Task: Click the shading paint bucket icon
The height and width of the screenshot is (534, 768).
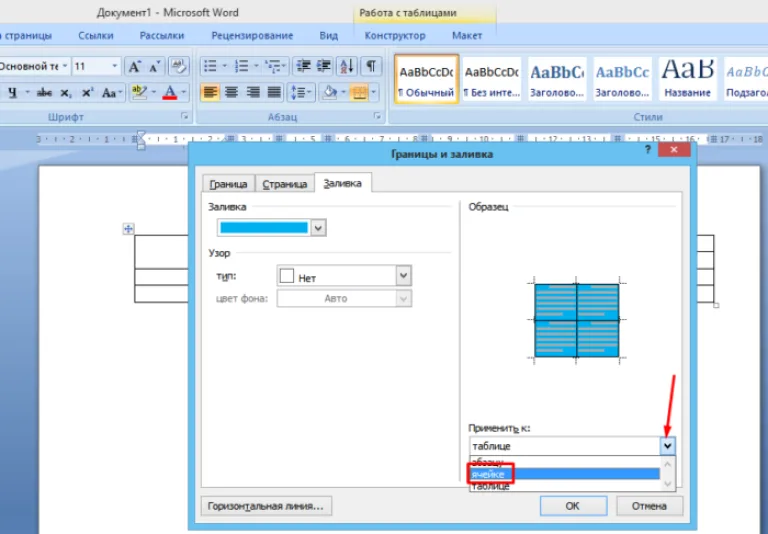Action: point(331,92)
